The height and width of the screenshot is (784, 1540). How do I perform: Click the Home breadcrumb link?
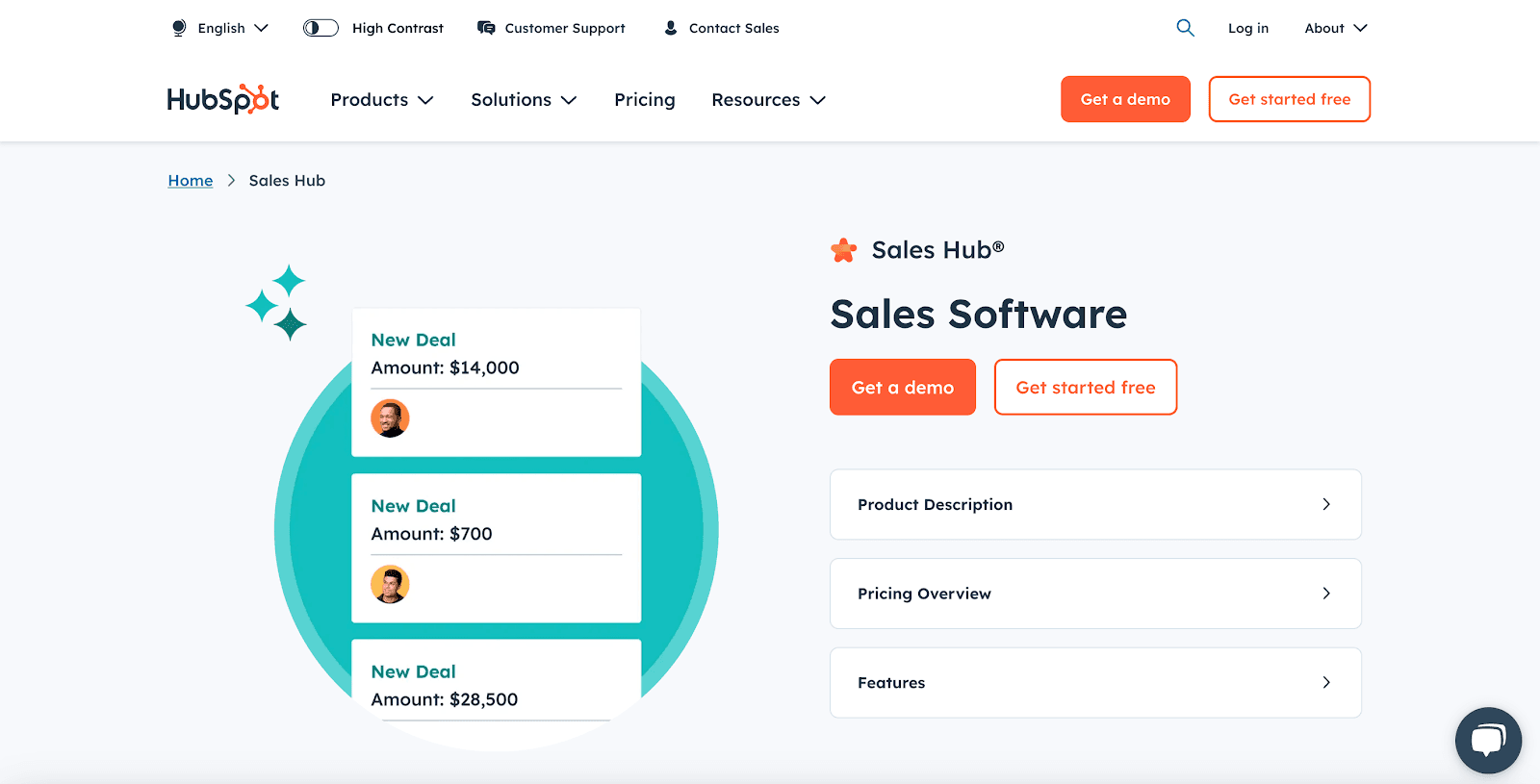tap(191, 181)
